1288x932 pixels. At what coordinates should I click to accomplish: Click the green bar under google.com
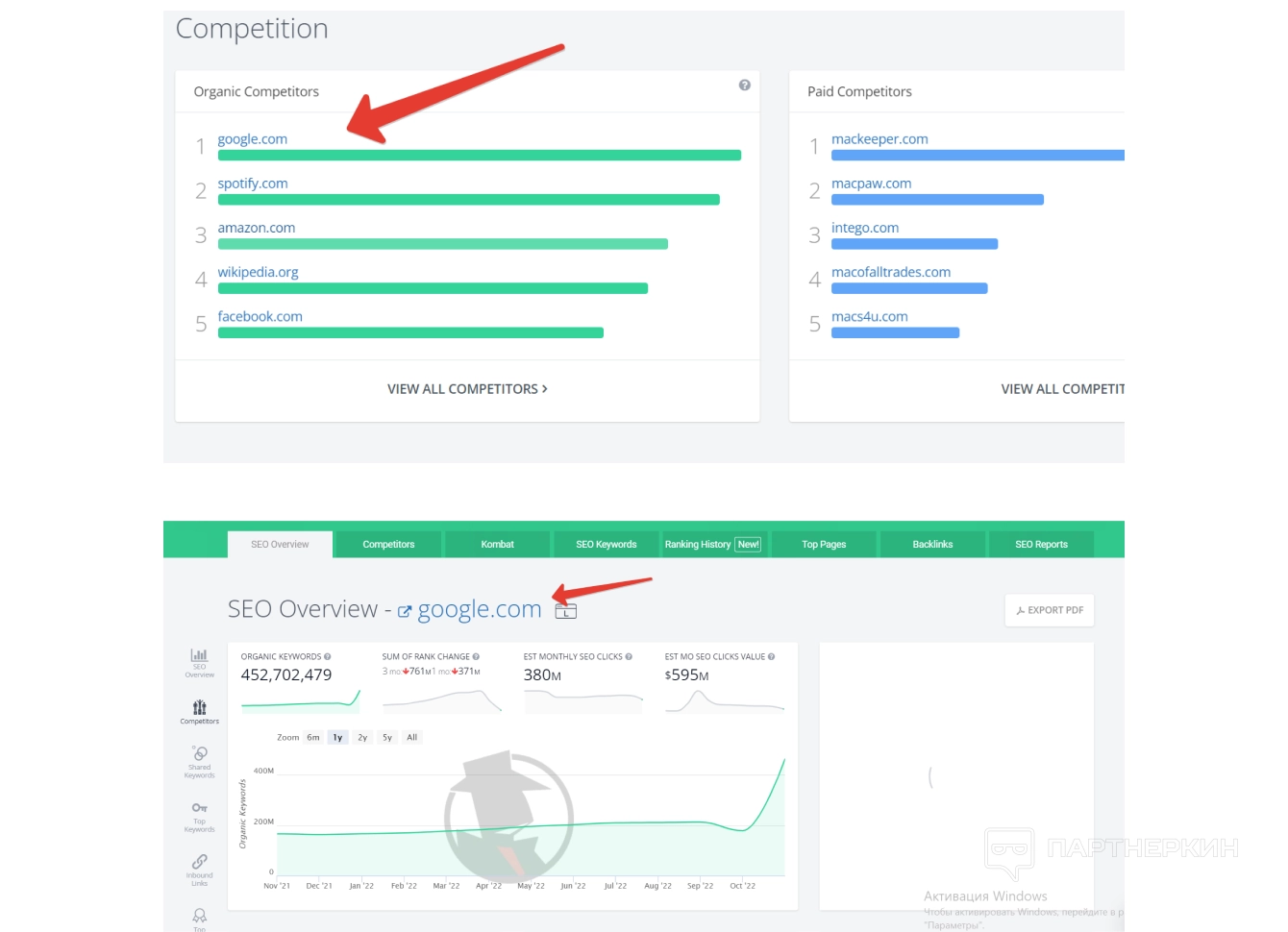pos(480,156)
